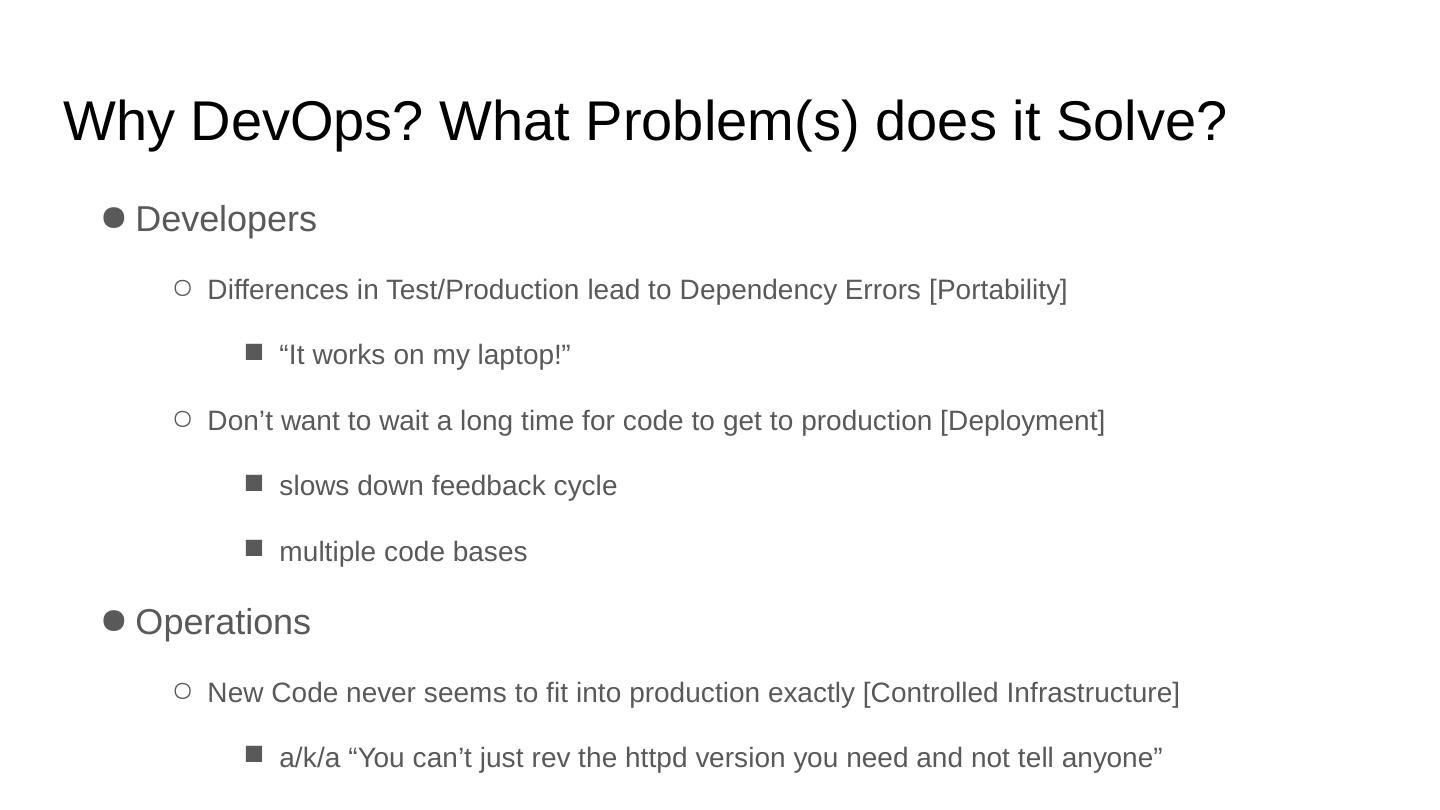Click the "[Deployment]" tag text

point(1022,421)
